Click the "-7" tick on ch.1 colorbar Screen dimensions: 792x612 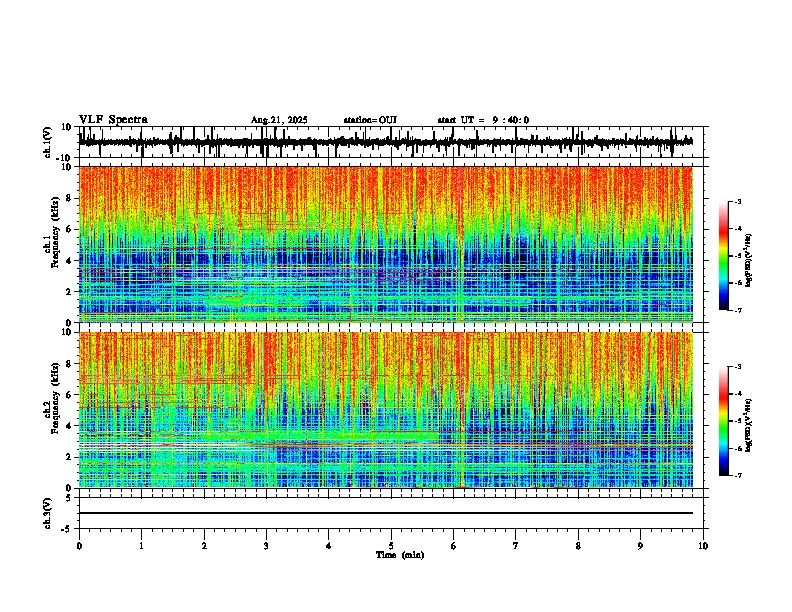[x=737, y=310]
